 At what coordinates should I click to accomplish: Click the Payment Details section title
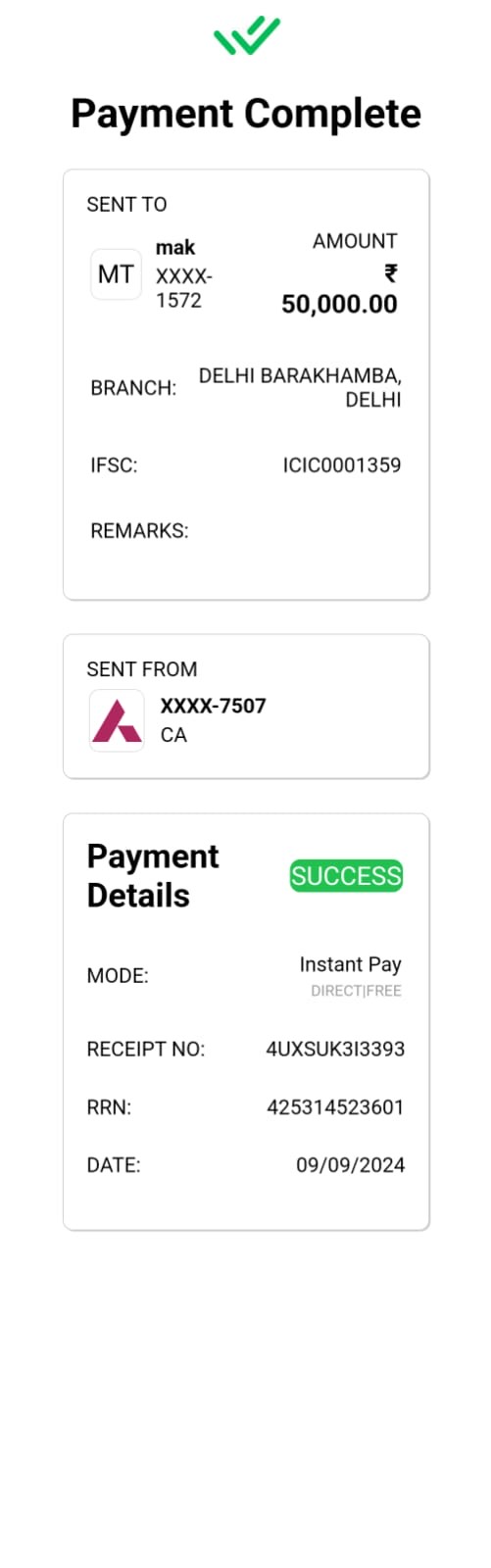pyautogui.click(x=153, y=875)
